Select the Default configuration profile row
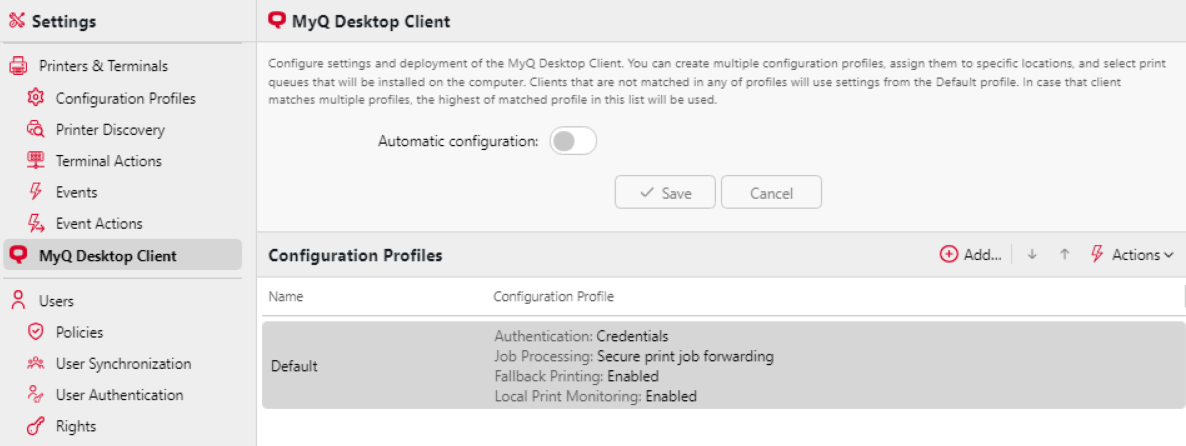Viewport: 1186px width, 446px height. 723,366
